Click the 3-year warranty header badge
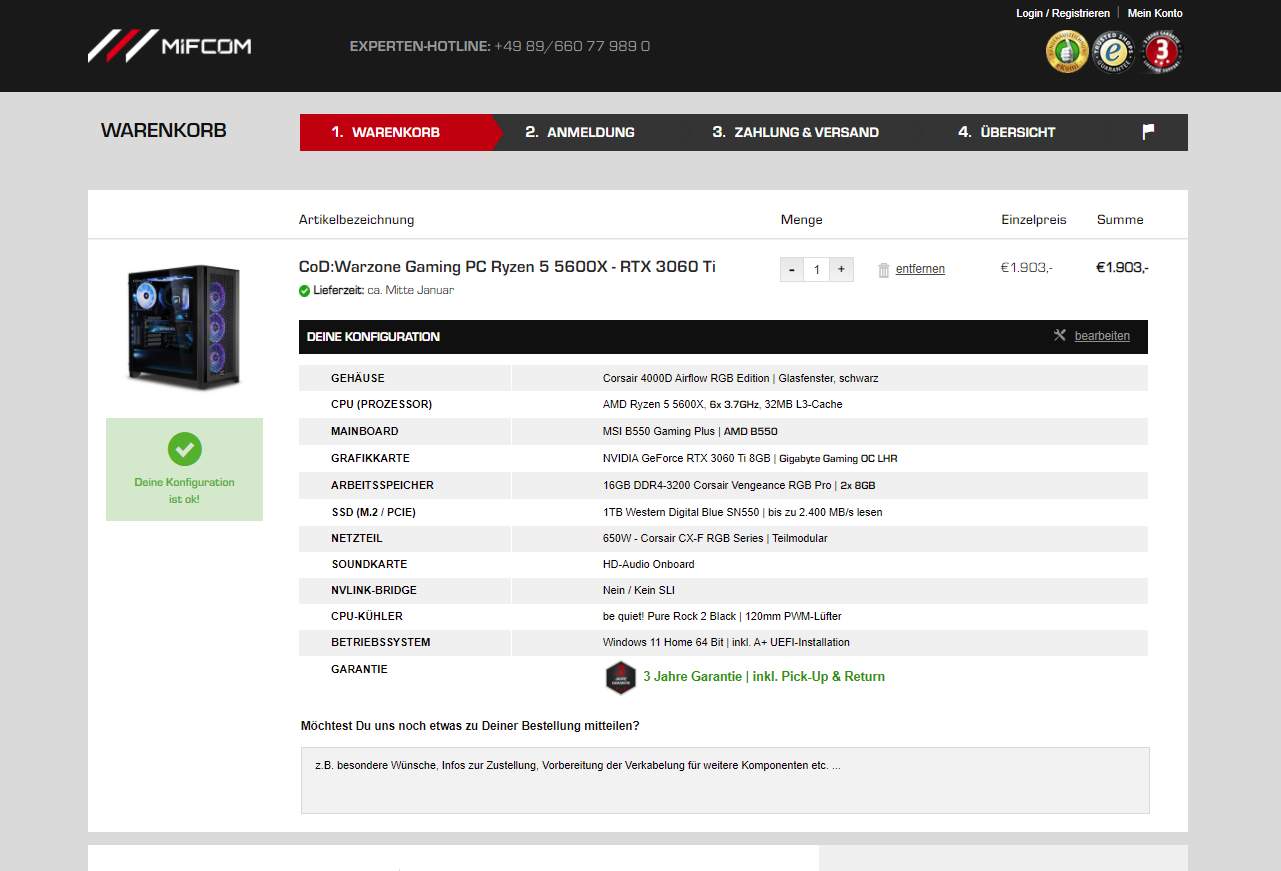The image size is (1281, 871). 1162,52
